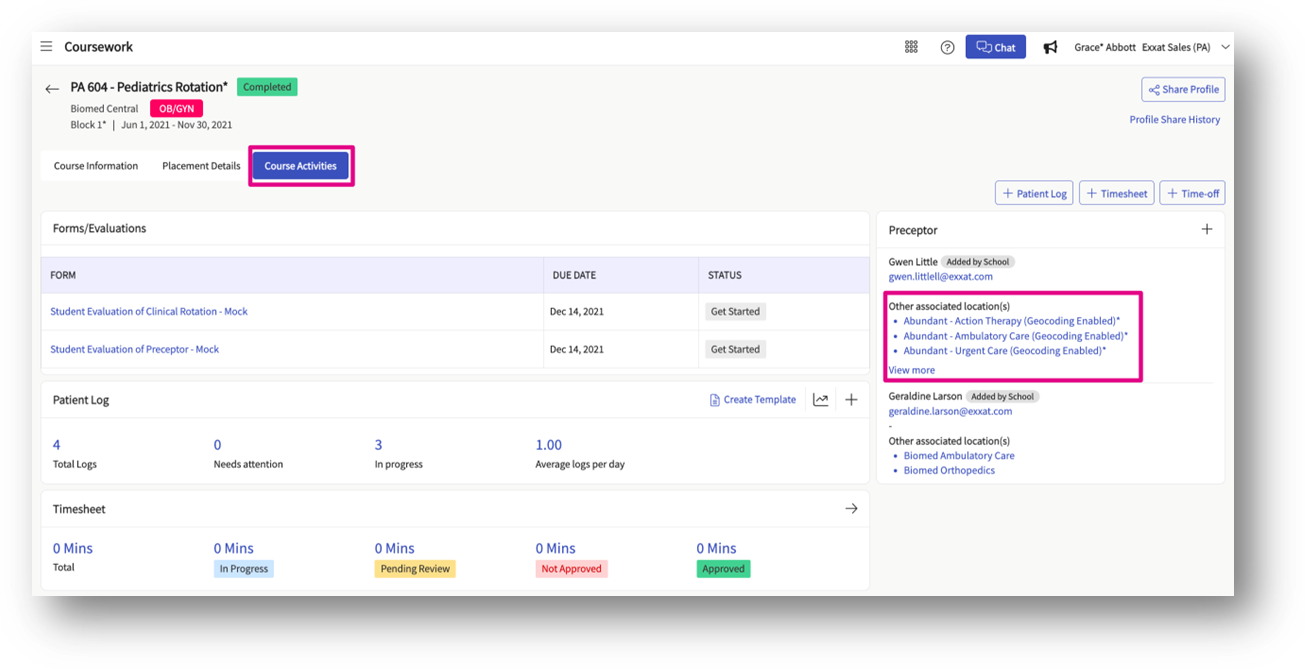
Task: Open the 3 In progress logs count
Action: pos(378,444)
